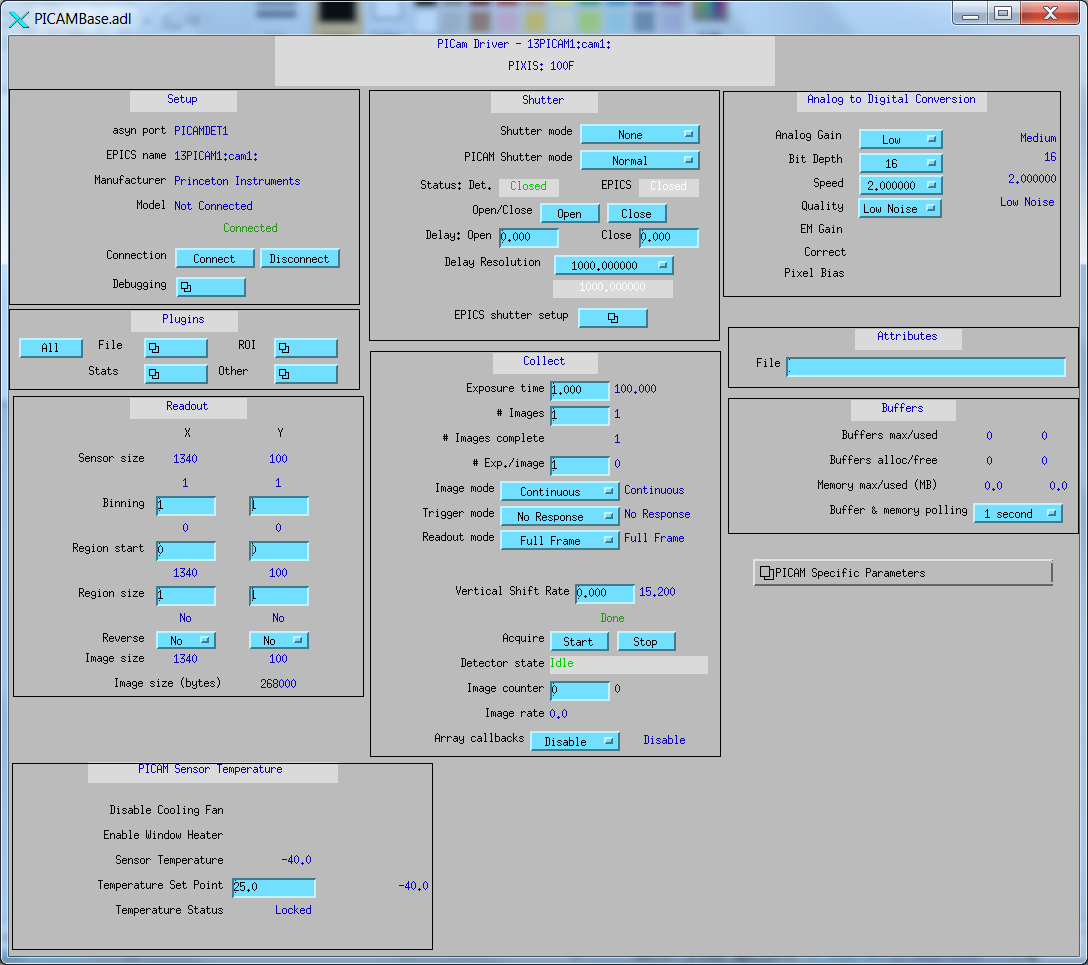Open the Image mode dropdown
This screenshot has height=965, width=1088.
coord(560,491)
